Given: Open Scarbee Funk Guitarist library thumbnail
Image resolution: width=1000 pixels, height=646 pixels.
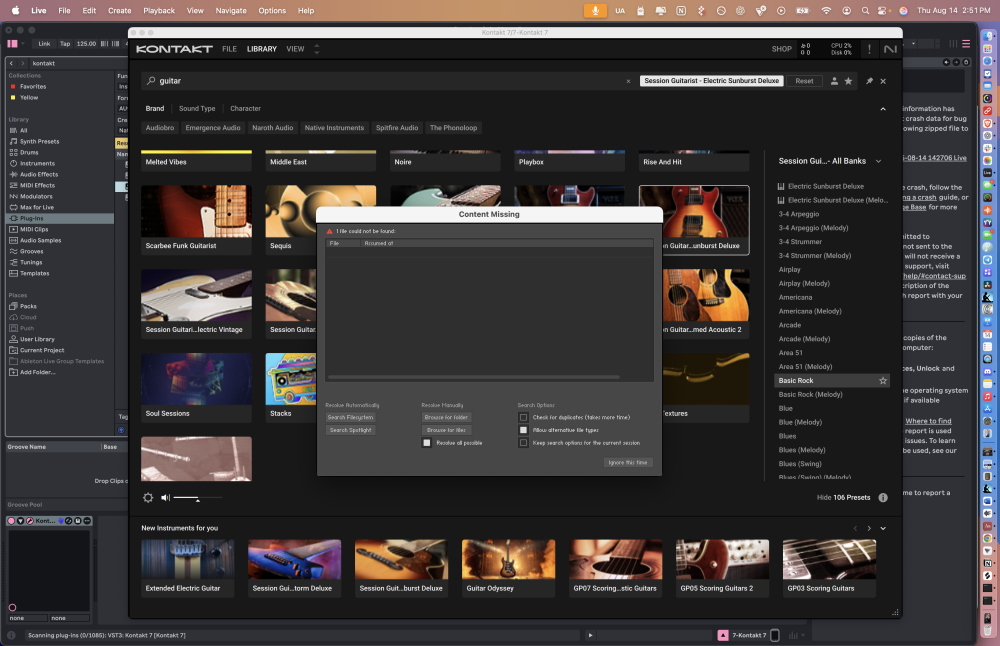Looking at the screenshot, I should (x=196, y=220).
